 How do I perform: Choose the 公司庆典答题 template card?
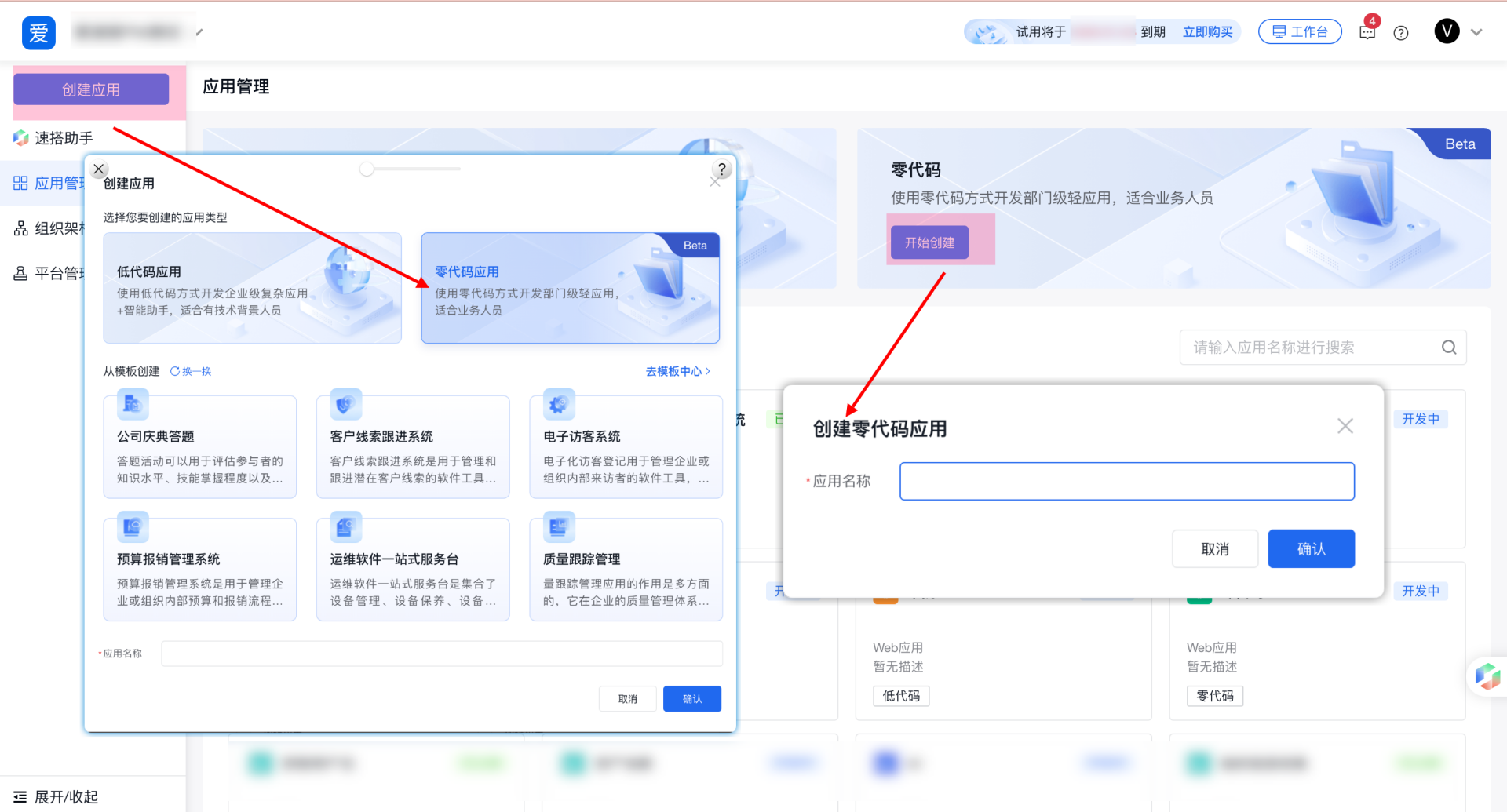point(200,447)
